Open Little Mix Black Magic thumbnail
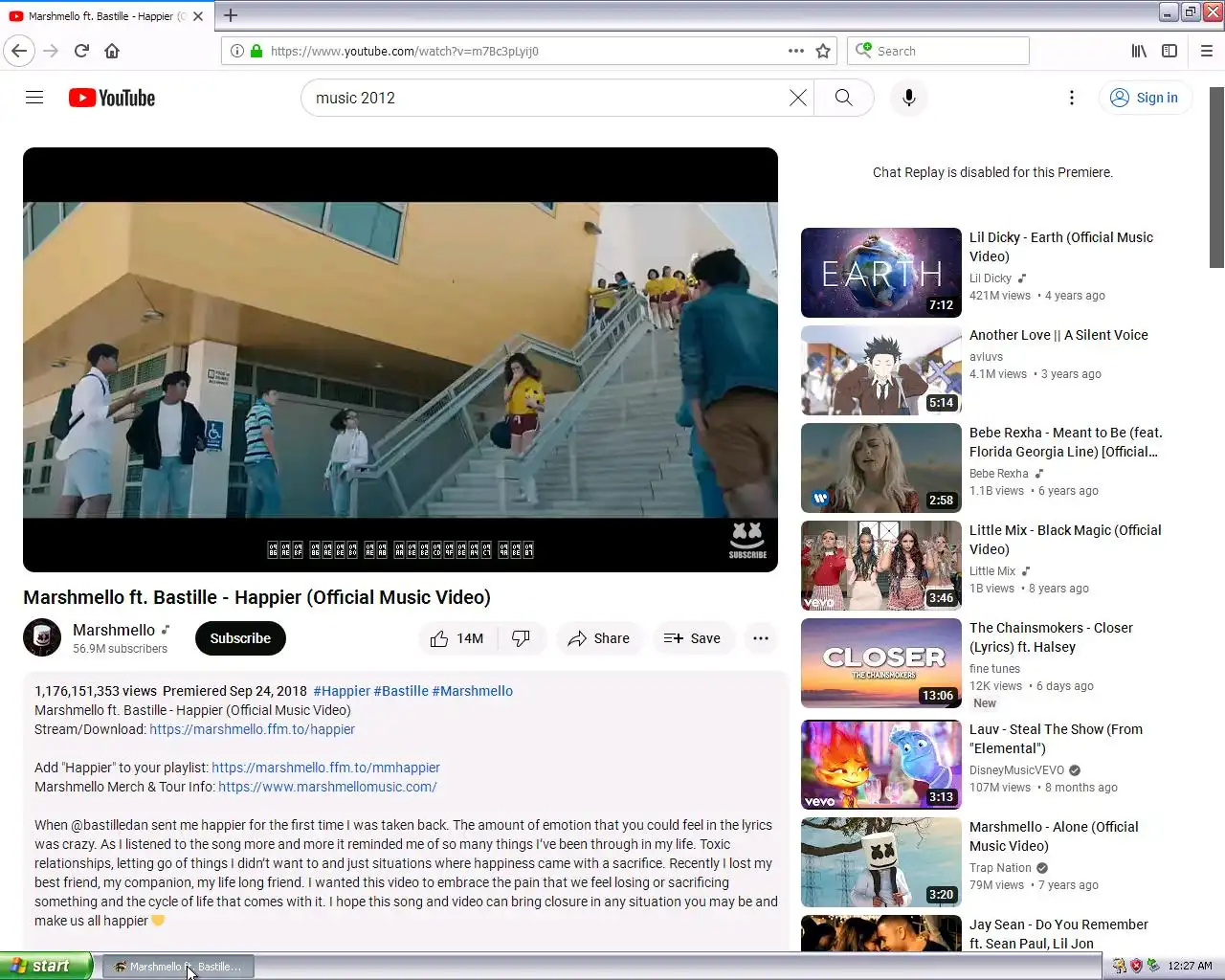Viewport: 1225px width, 980px height. click(x=881, y=566)
